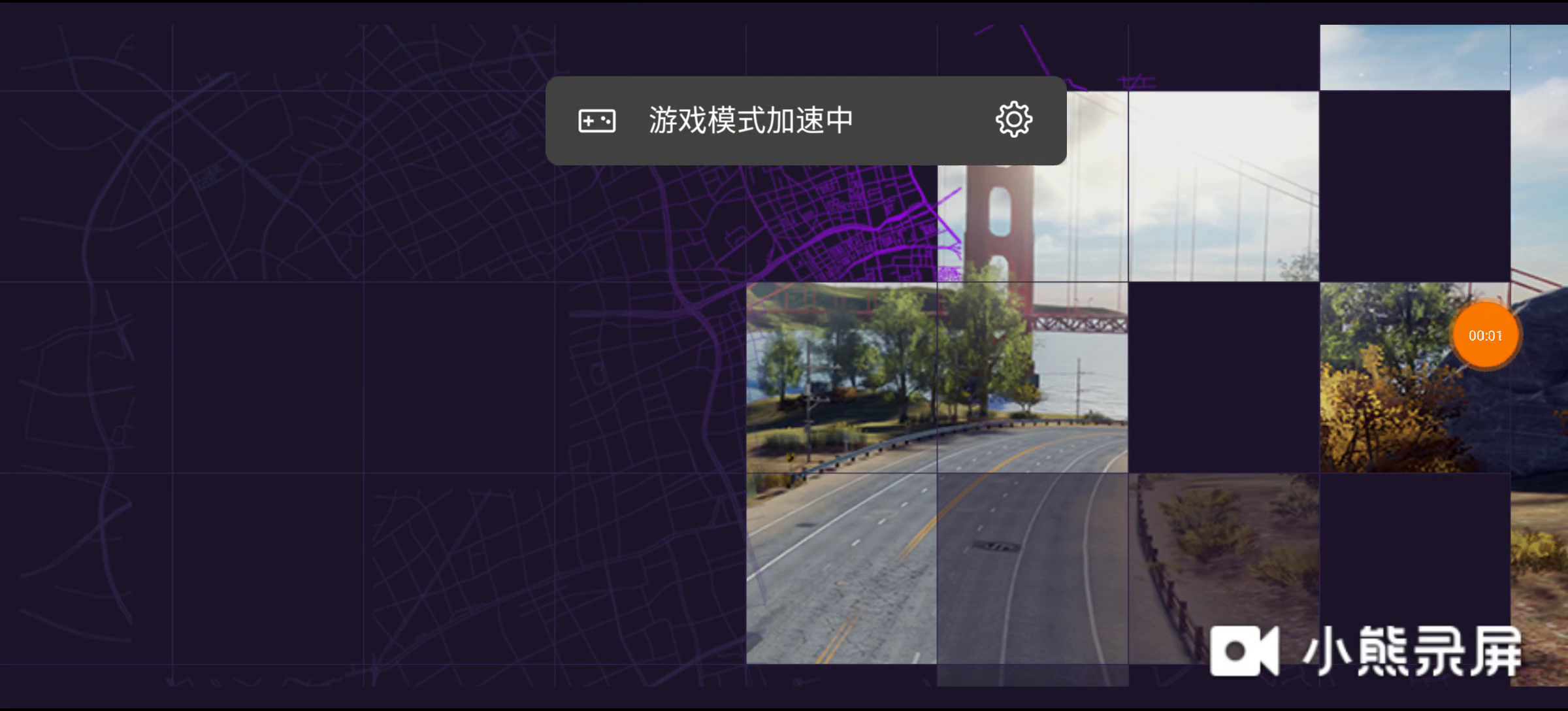The height and width of the screenshot is (711, 1568).
Task: Open game mode settings gear
Action: pos(1013,120)
